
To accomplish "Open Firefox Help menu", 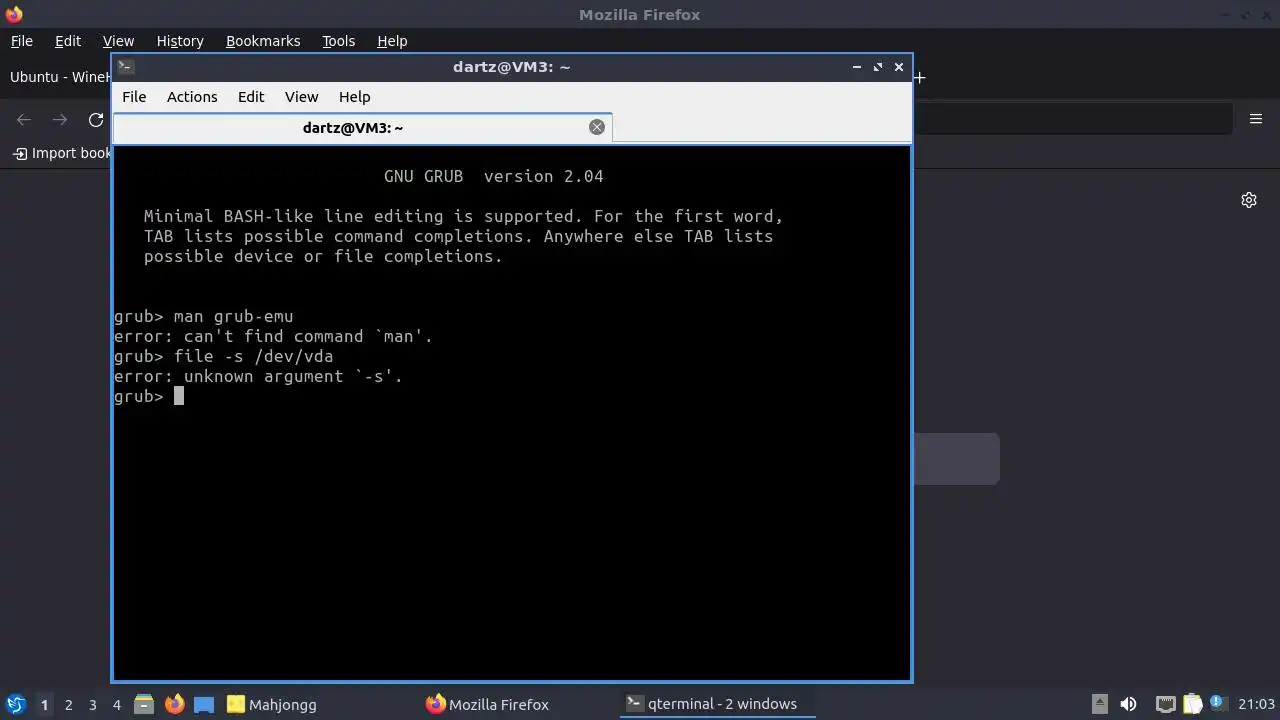I will (x=392, y=41).
